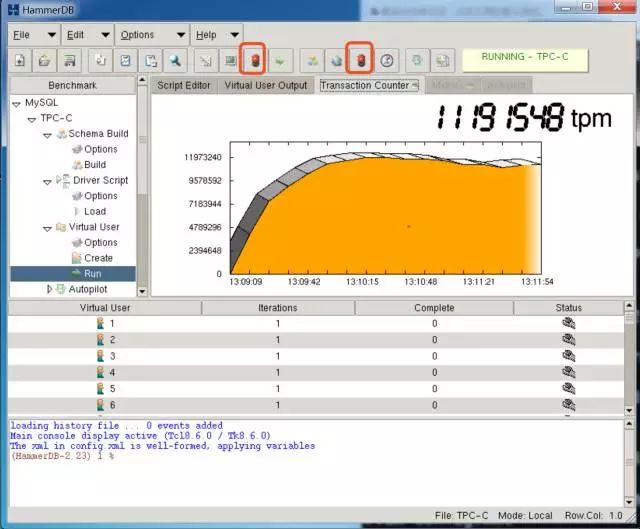Click the Create Virtual Users monitor icon
This screenshot has width=640, height=529.
(230, 61)
